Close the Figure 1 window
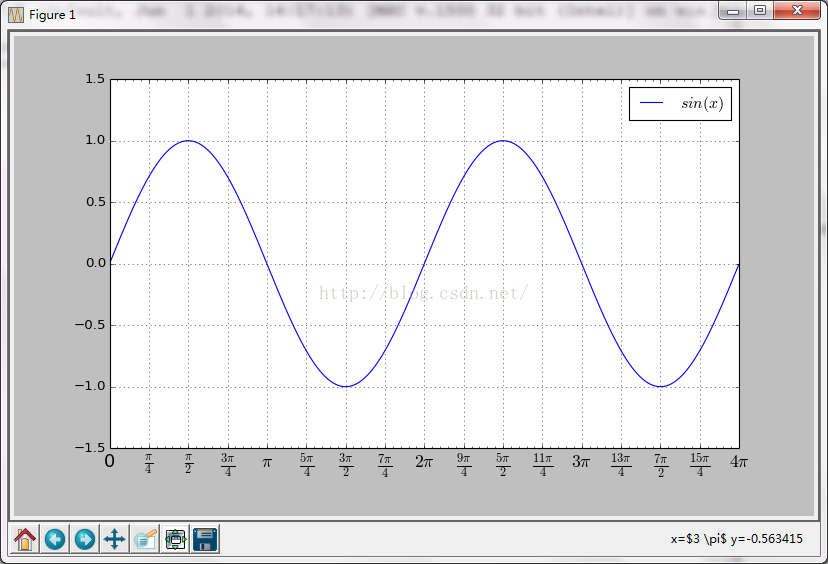This screenshot has height=564, width=828. pyautogui.click(x=797, y=11)
